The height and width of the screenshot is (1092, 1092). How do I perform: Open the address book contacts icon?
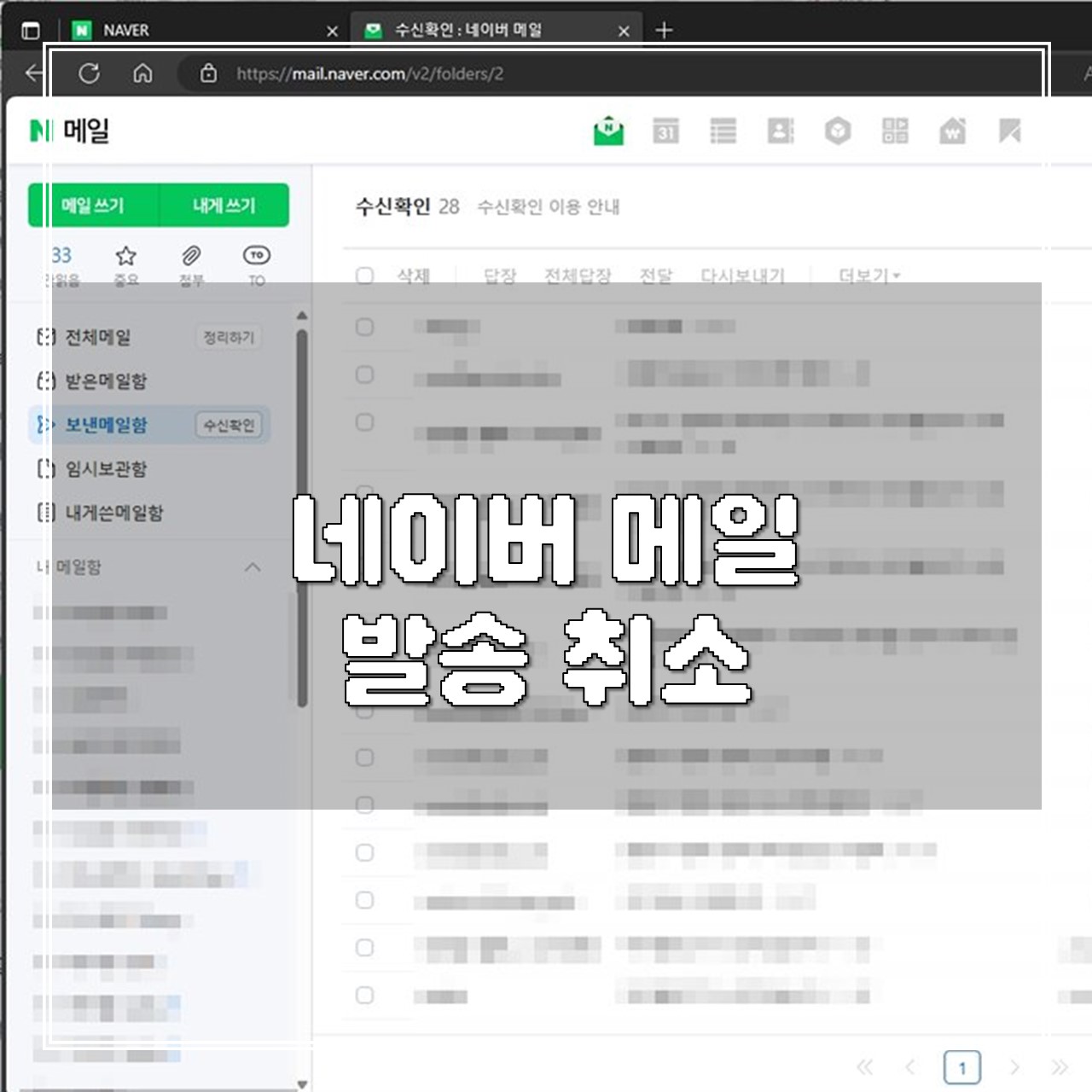[x=781, y=131]
